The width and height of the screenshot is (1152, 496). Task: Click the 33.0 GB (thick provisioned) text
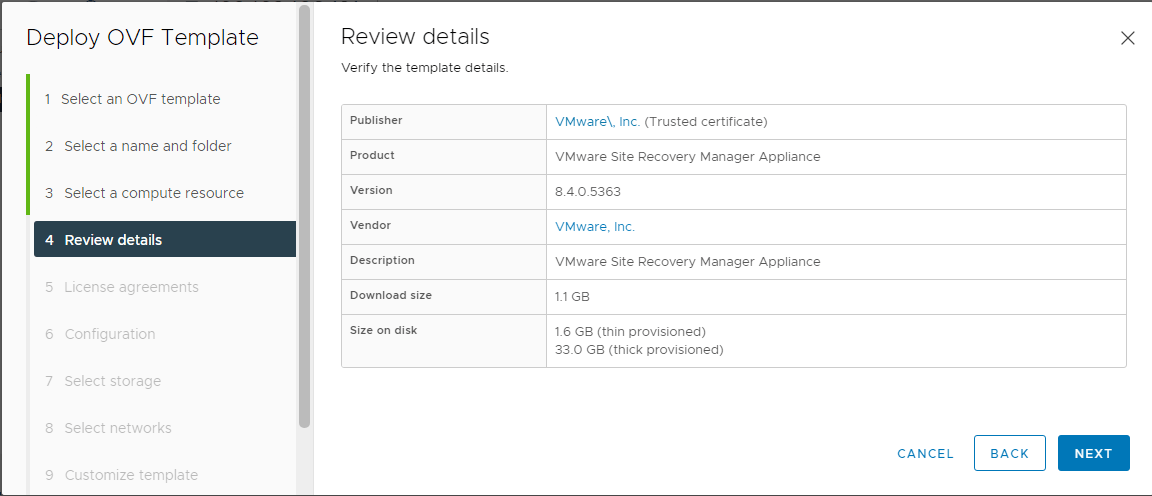point(639,350)
